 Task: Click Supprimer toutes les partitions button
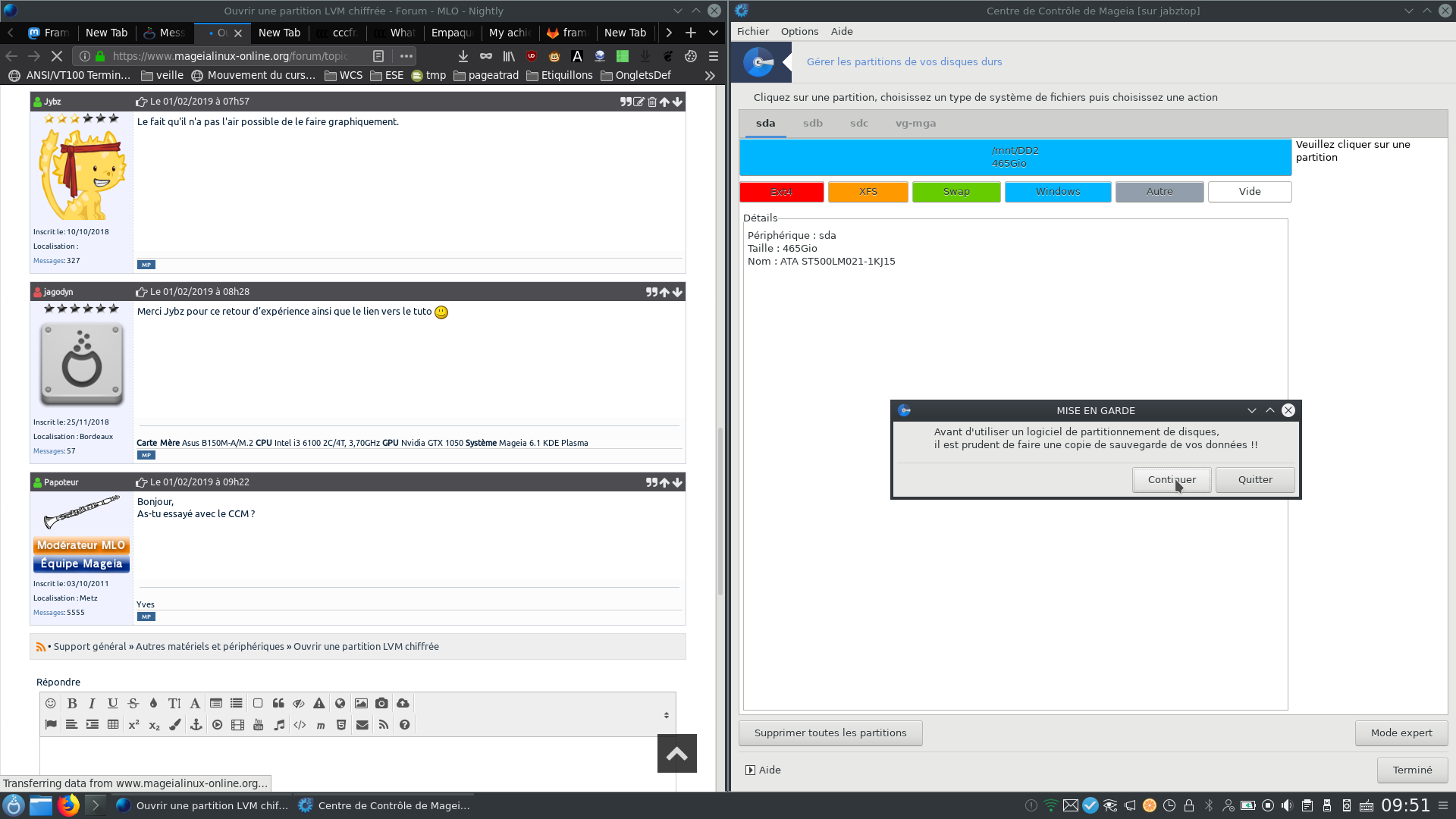click(830, 733)
